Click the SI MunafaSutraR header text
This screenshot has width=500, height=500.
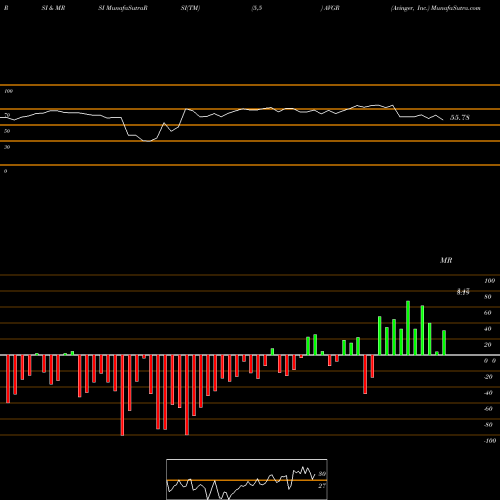pos(123,8)
